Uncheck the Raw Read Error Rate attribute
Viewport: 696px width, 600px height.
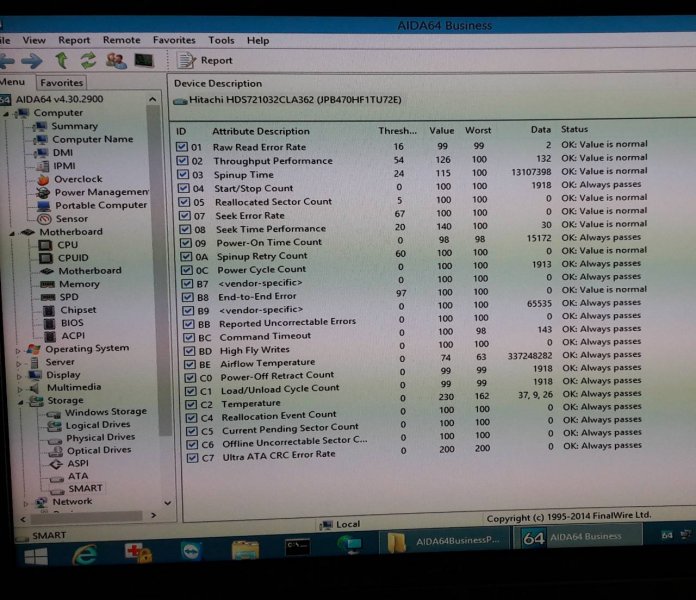coord(181,146)
